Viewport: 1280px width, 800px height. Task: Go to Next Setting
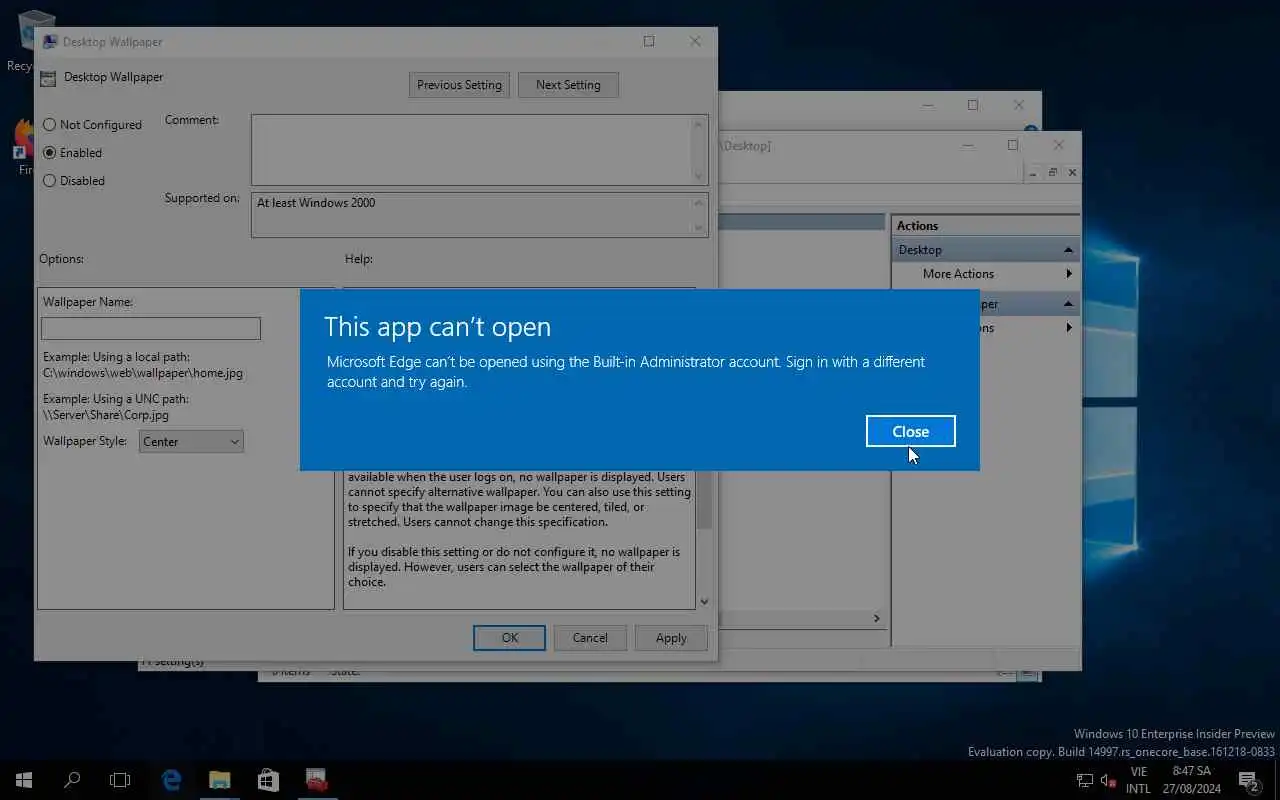pos(568,85)
